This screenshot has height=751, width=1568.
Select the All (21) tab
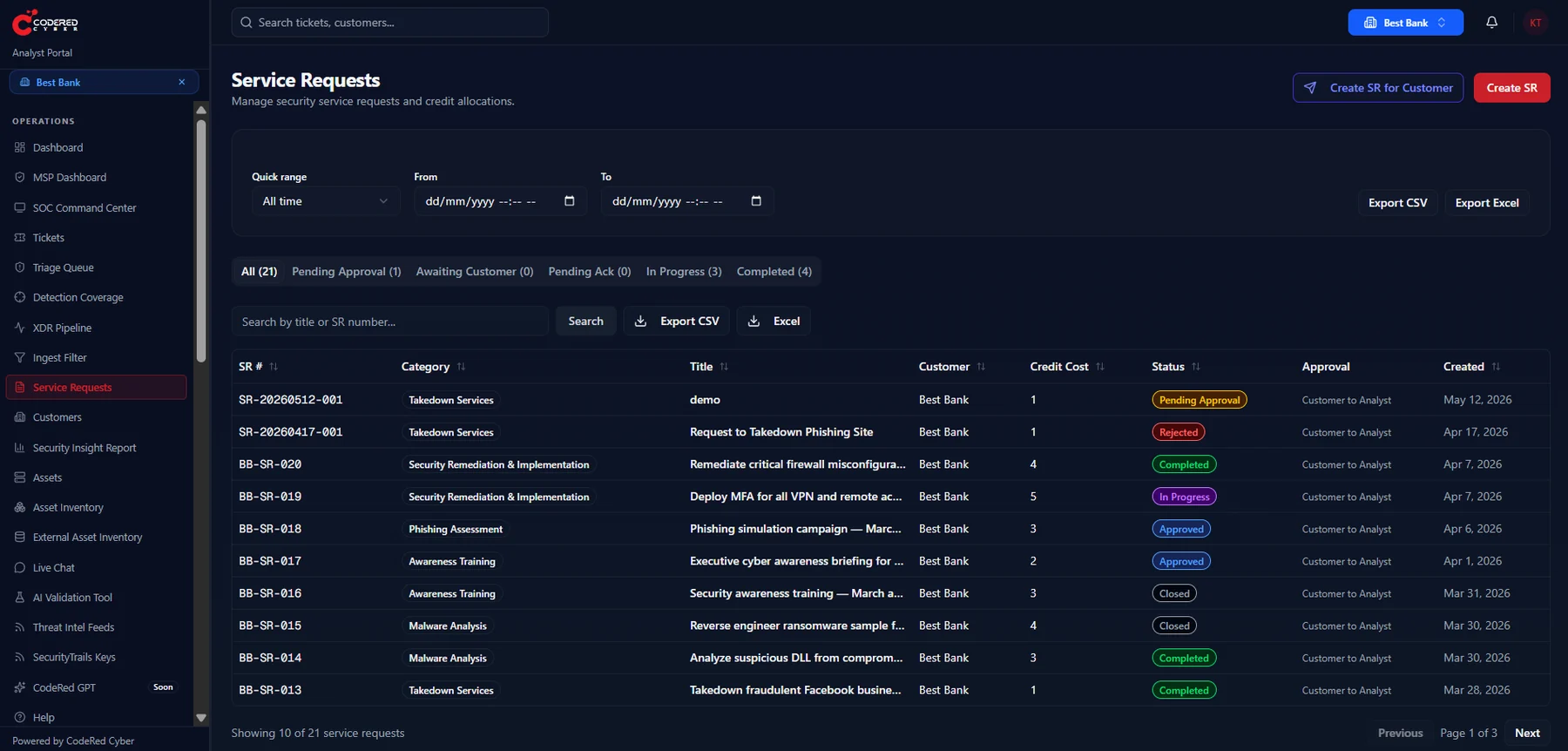[259, 272]
